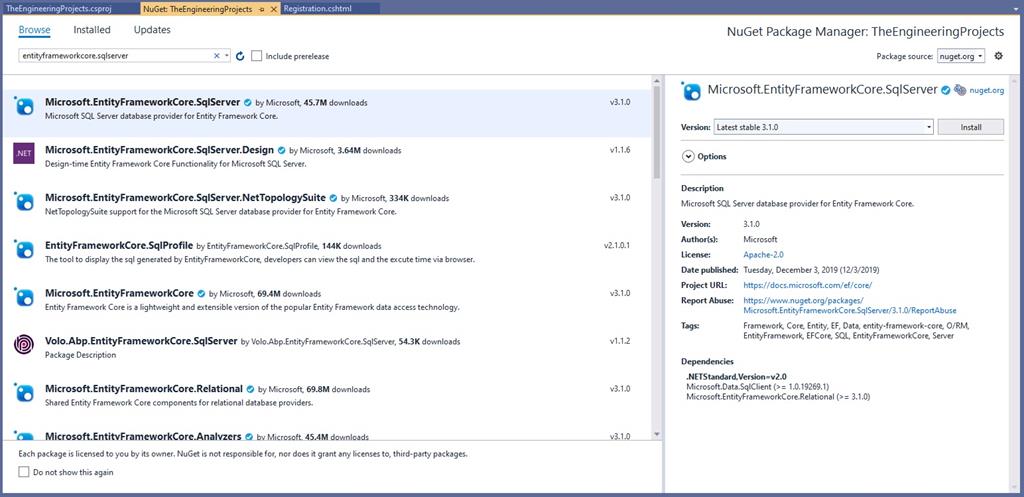Open NuGet package source settings gear

pyautogui.click(x=998, y=56)
